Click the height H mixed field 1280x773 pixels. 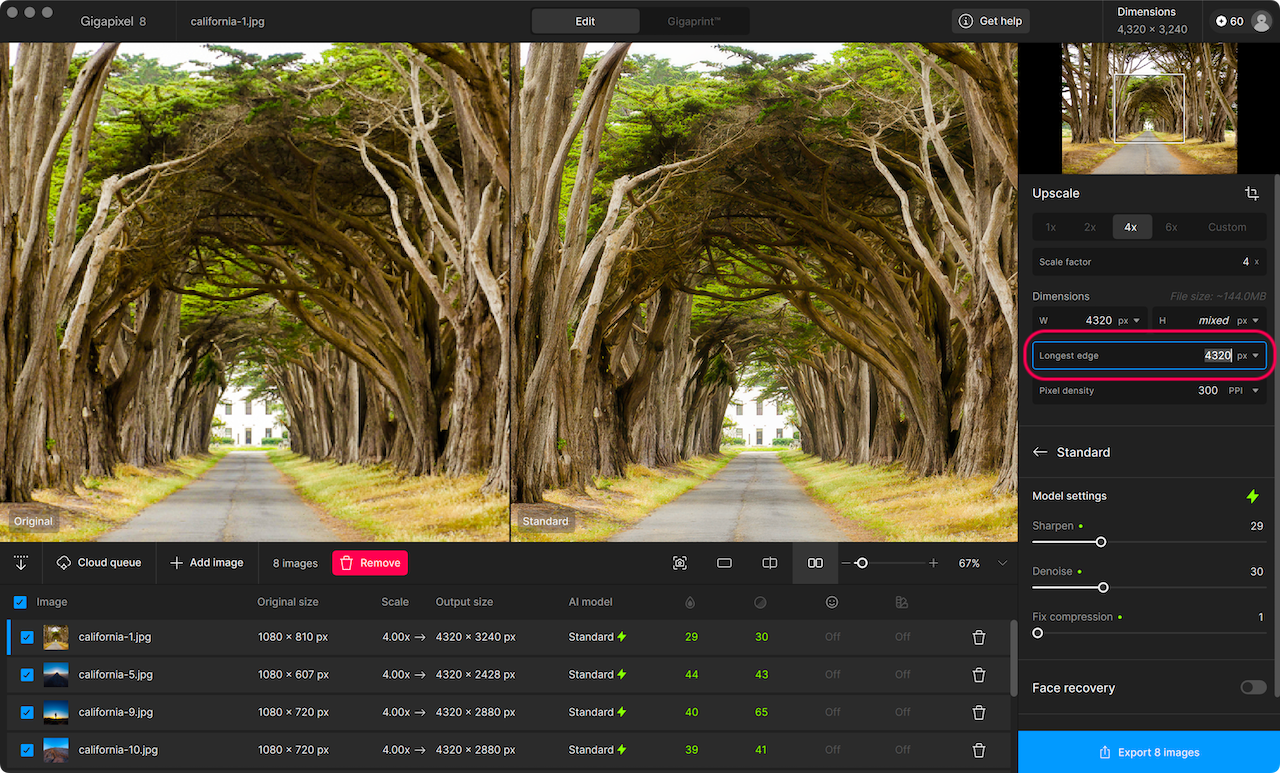pyautogui.click(x=1209, y=321)
